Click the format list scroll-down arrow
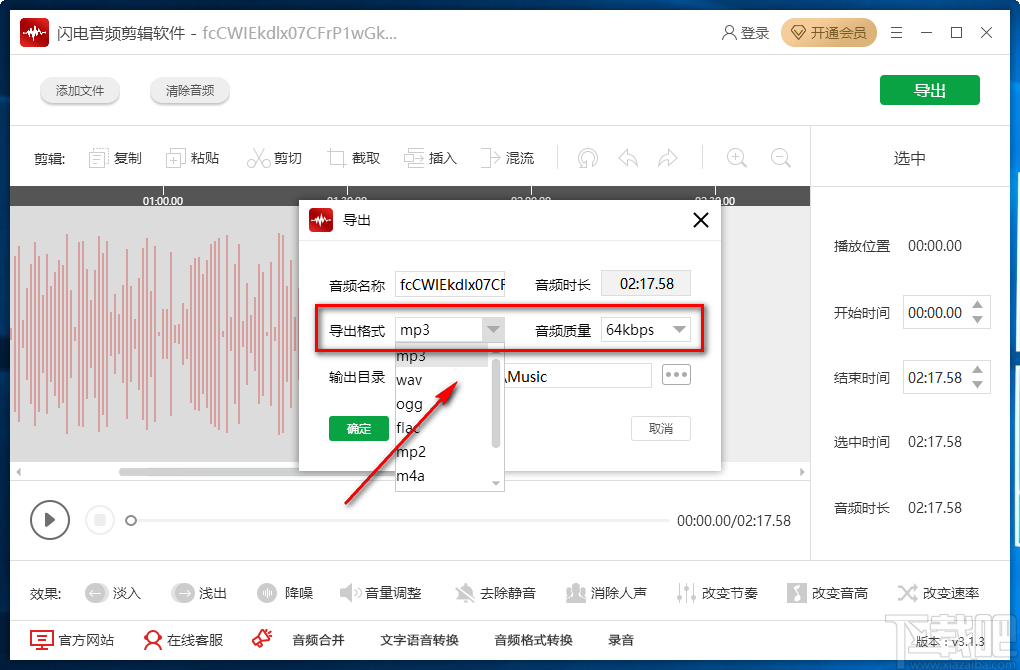 pos(496,483)
